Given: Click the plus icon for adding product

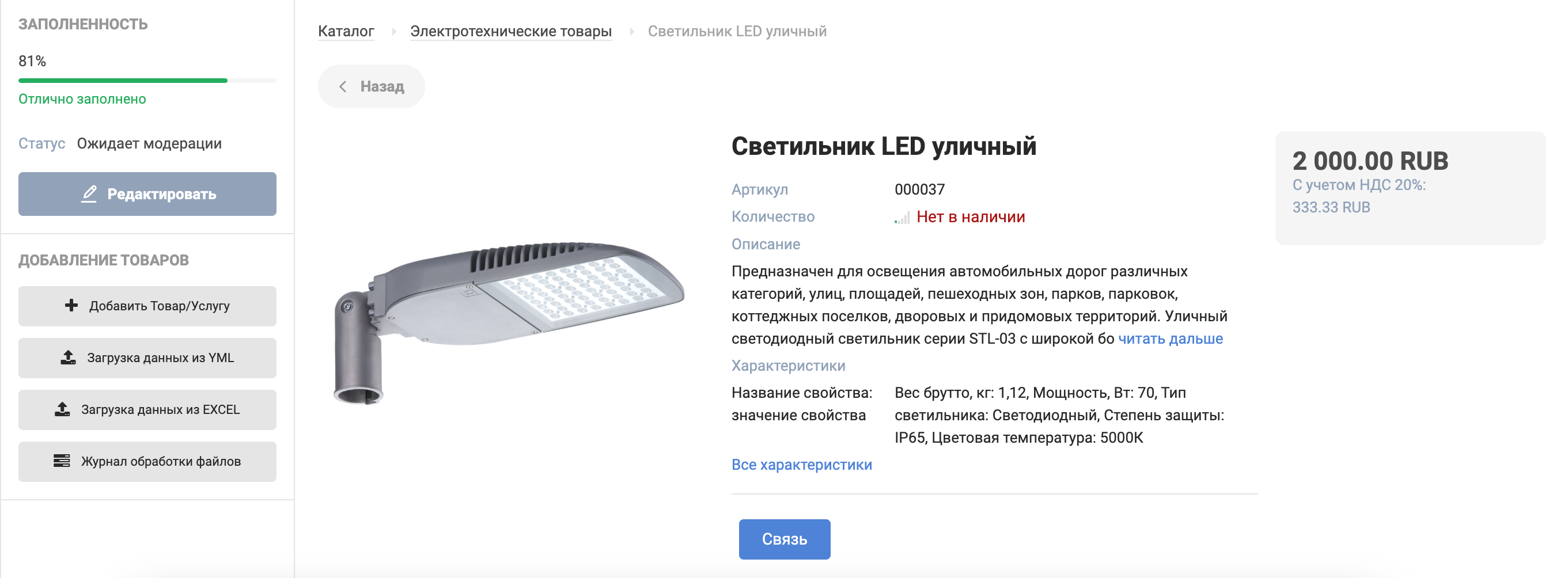Looking at the screenshot, I should [x=71, y=306].
